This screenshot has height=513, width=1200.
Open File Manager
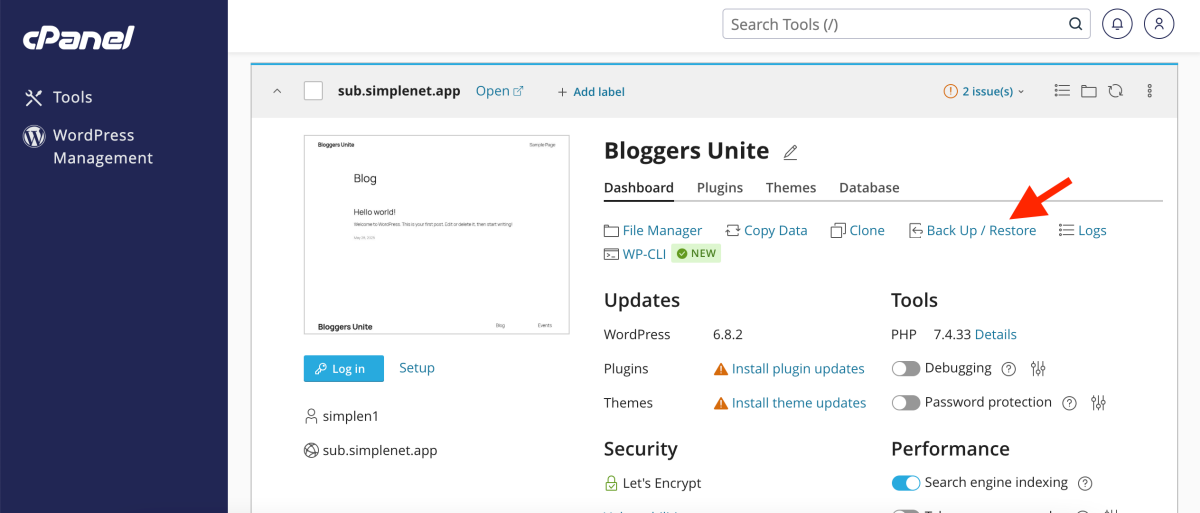[653, 230]
